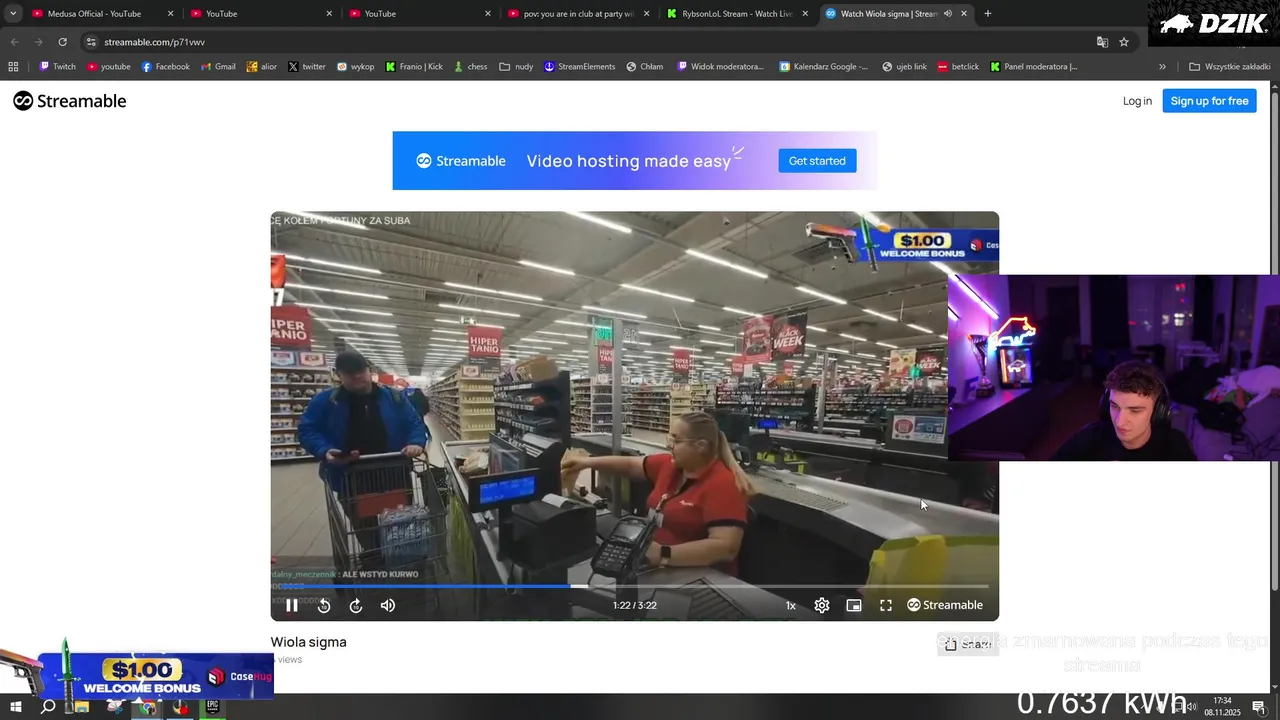Viewport: 1280px width, 720px height.
Task: Open the Twitch bookmark
Action: click(x=57, y=67)
